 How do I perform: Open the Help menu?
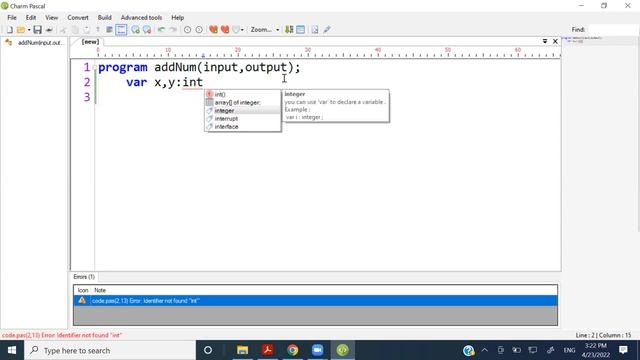pos(178,18)
